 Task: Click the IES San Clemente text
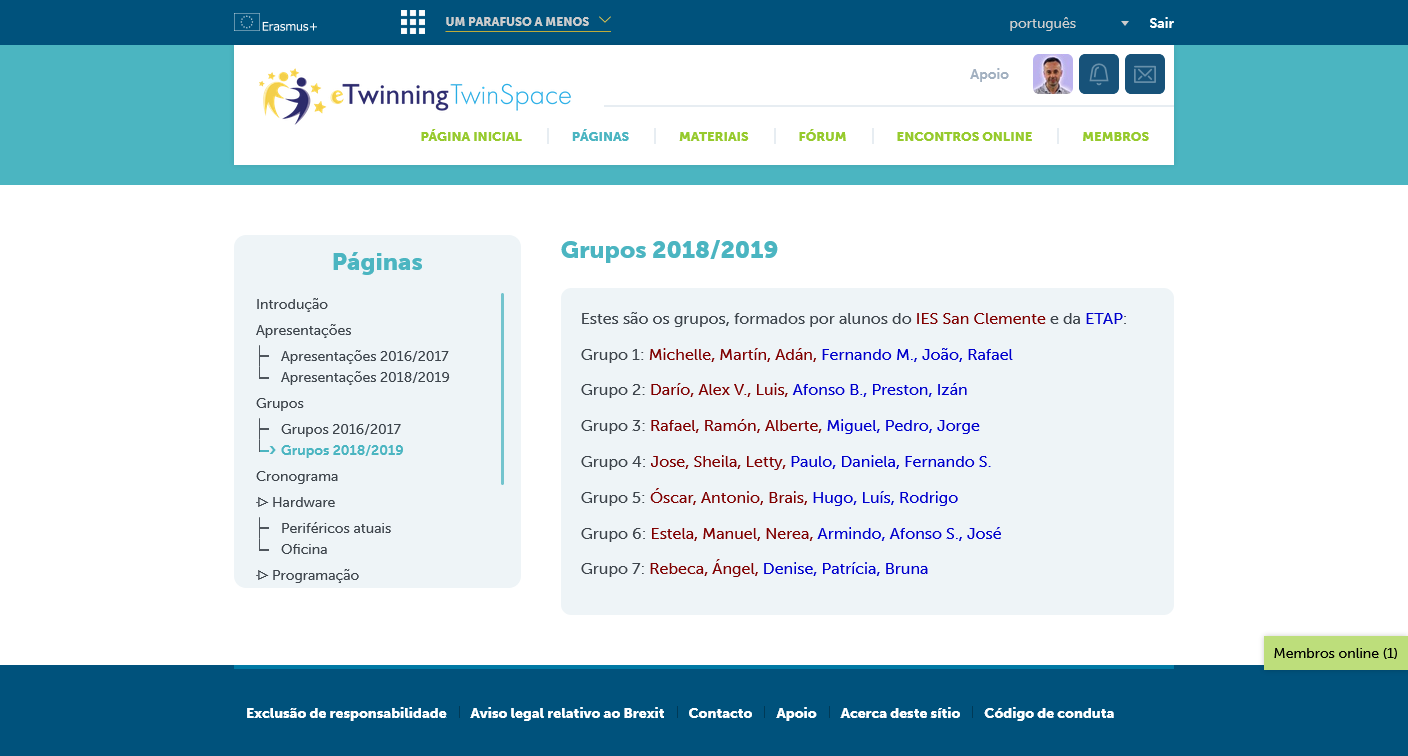coord(980,319)
